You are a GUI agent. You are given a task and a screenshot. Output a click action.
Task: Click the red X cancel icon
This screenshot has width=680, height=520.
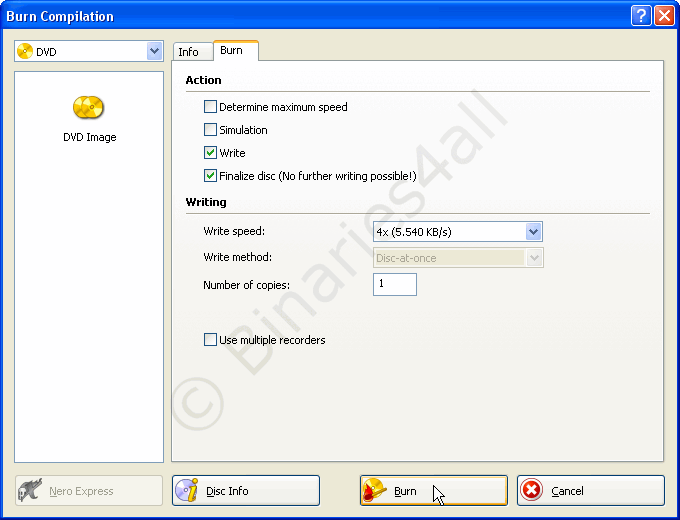pyautogui.click(x=532, y=491)
